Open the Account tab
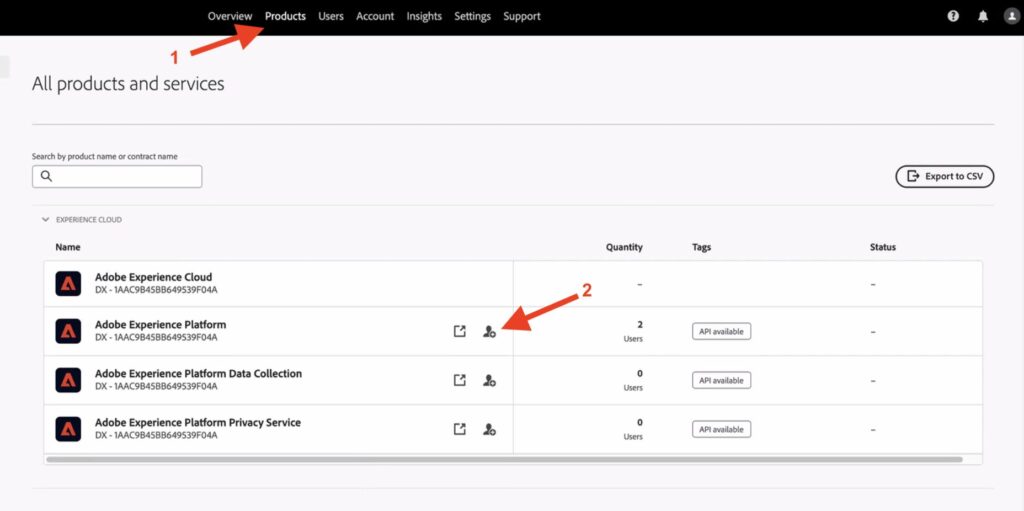Screen dimensions: 1024x511 pos(375,16)
